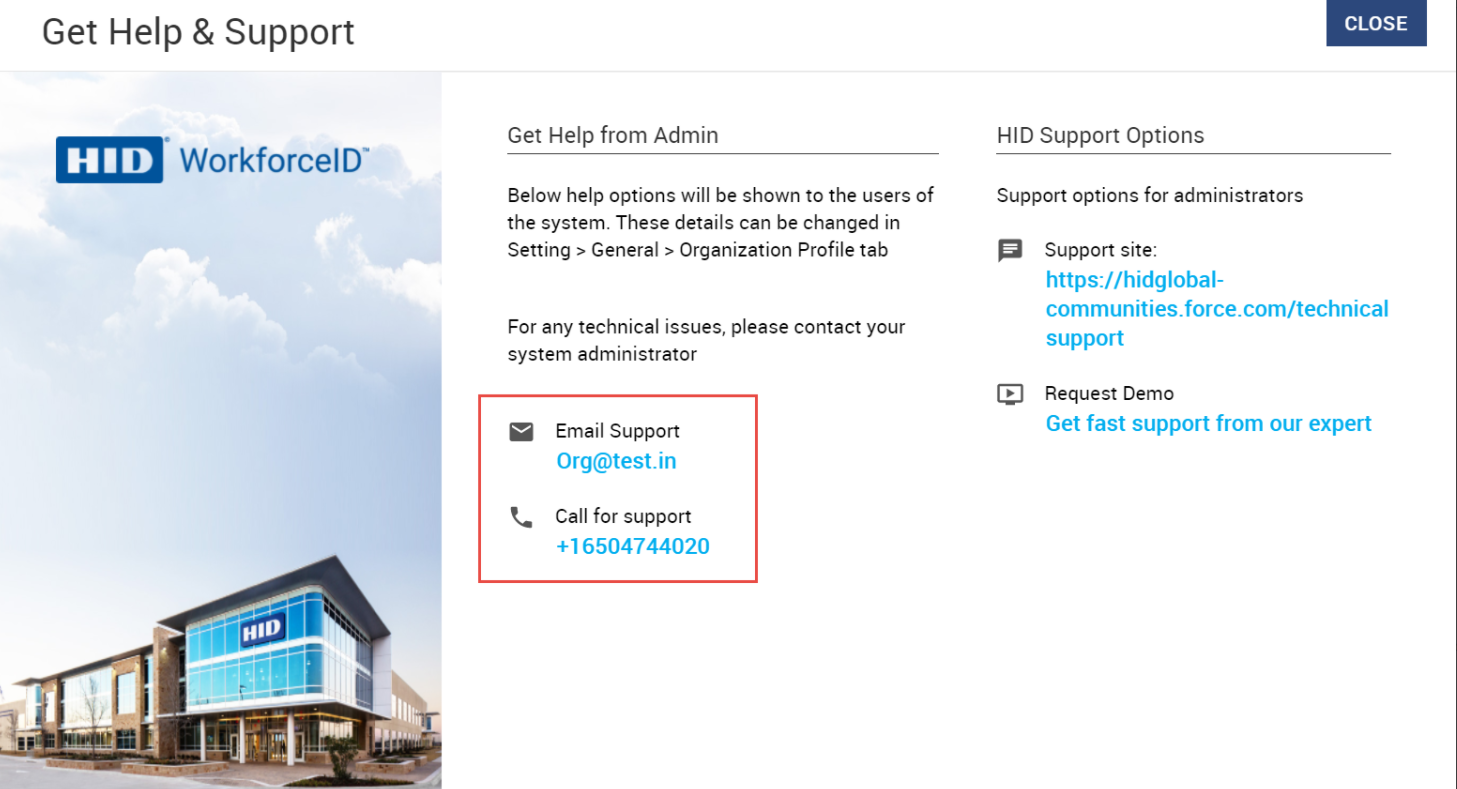Screen dimensions: 1457x789
Task: Click the Support site label text
Action: (x=1100, y=250)
